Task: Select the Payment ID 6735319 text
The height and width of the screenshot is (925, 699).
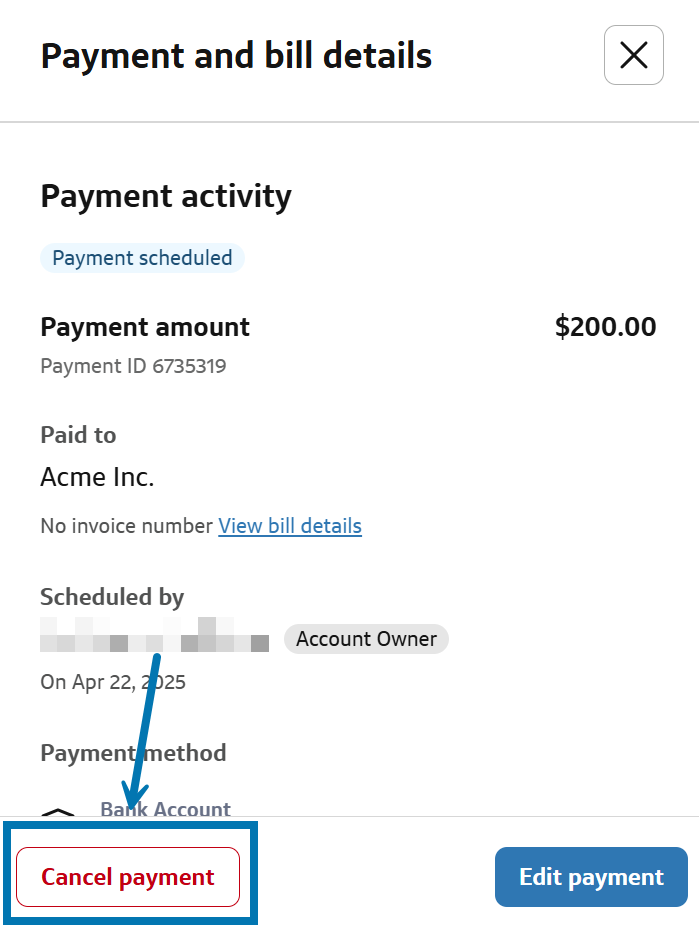Action: [x=133, y=366]
